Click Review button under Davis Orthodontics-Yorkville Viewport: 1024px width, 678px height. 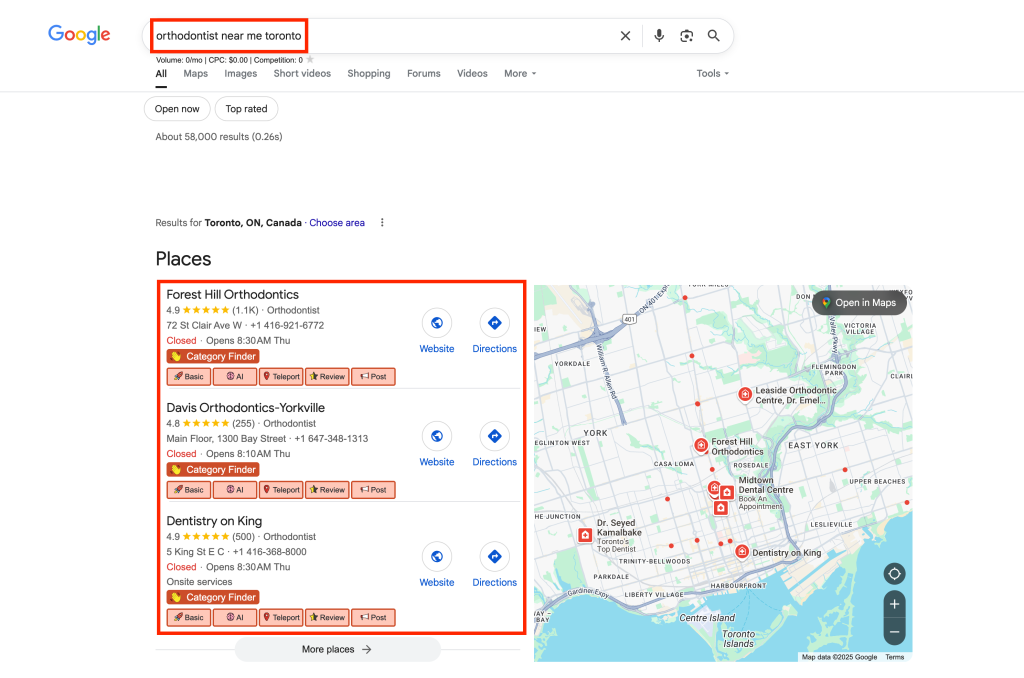click(327, 489)
